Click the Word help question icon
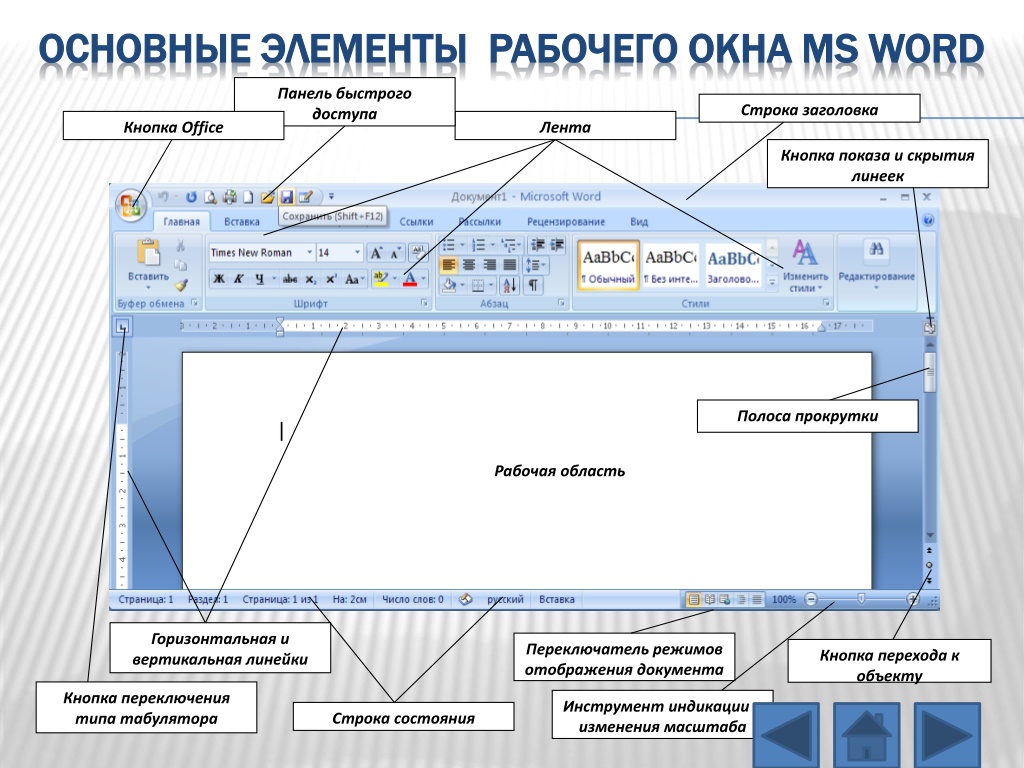The image size is (1024, 768). (x=928, y=221)
